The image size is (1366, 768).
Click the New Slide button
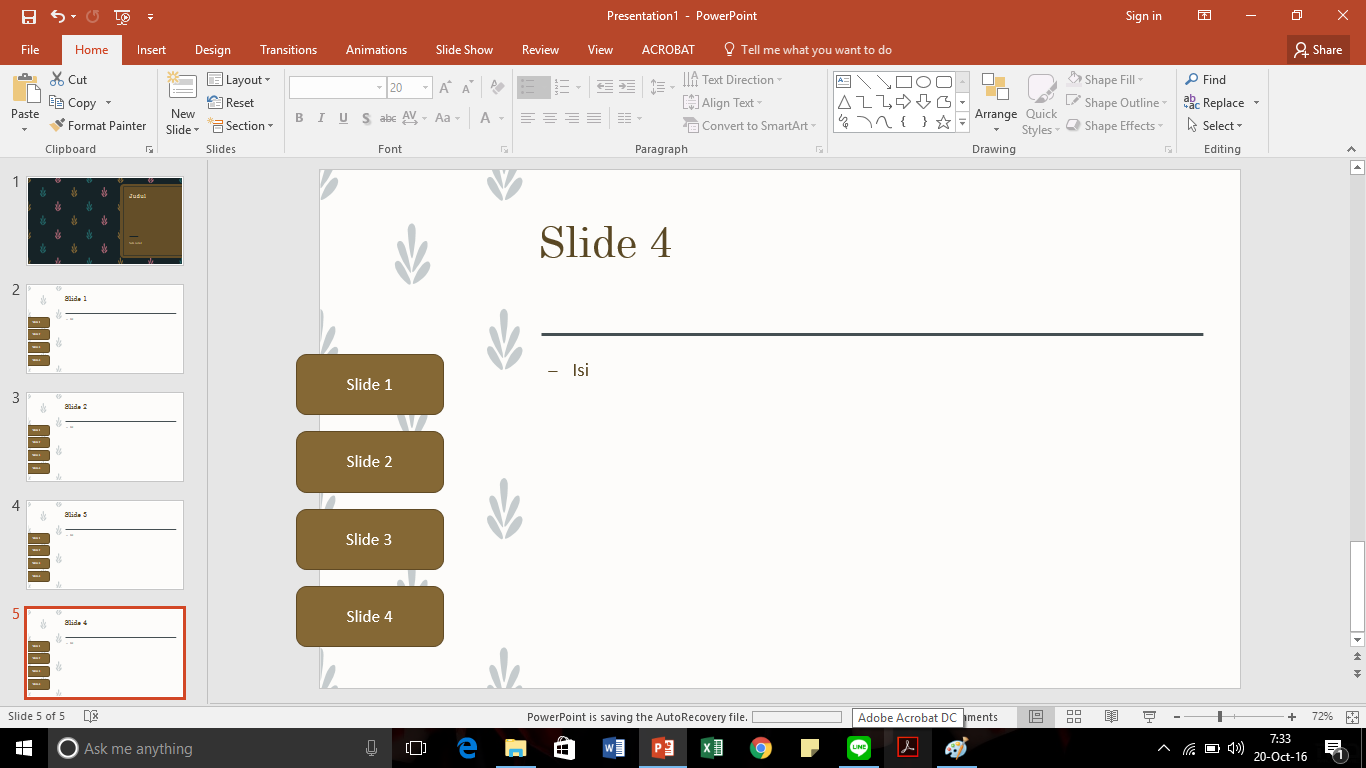(181, 100)
